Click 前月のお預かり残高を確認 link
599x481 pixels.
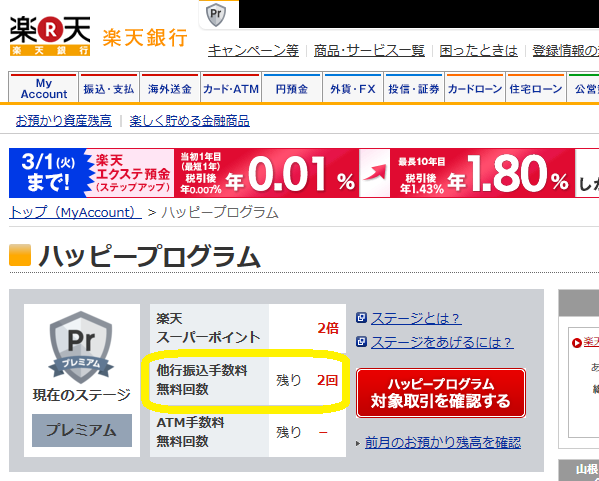(443, 442)
